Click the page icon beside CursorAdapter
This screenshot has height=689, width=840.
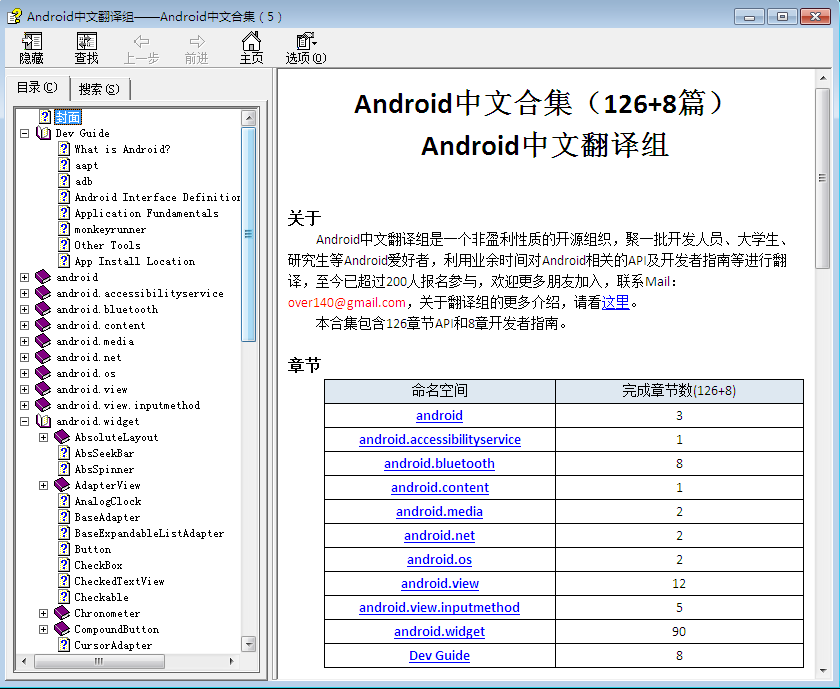point(64,645)
